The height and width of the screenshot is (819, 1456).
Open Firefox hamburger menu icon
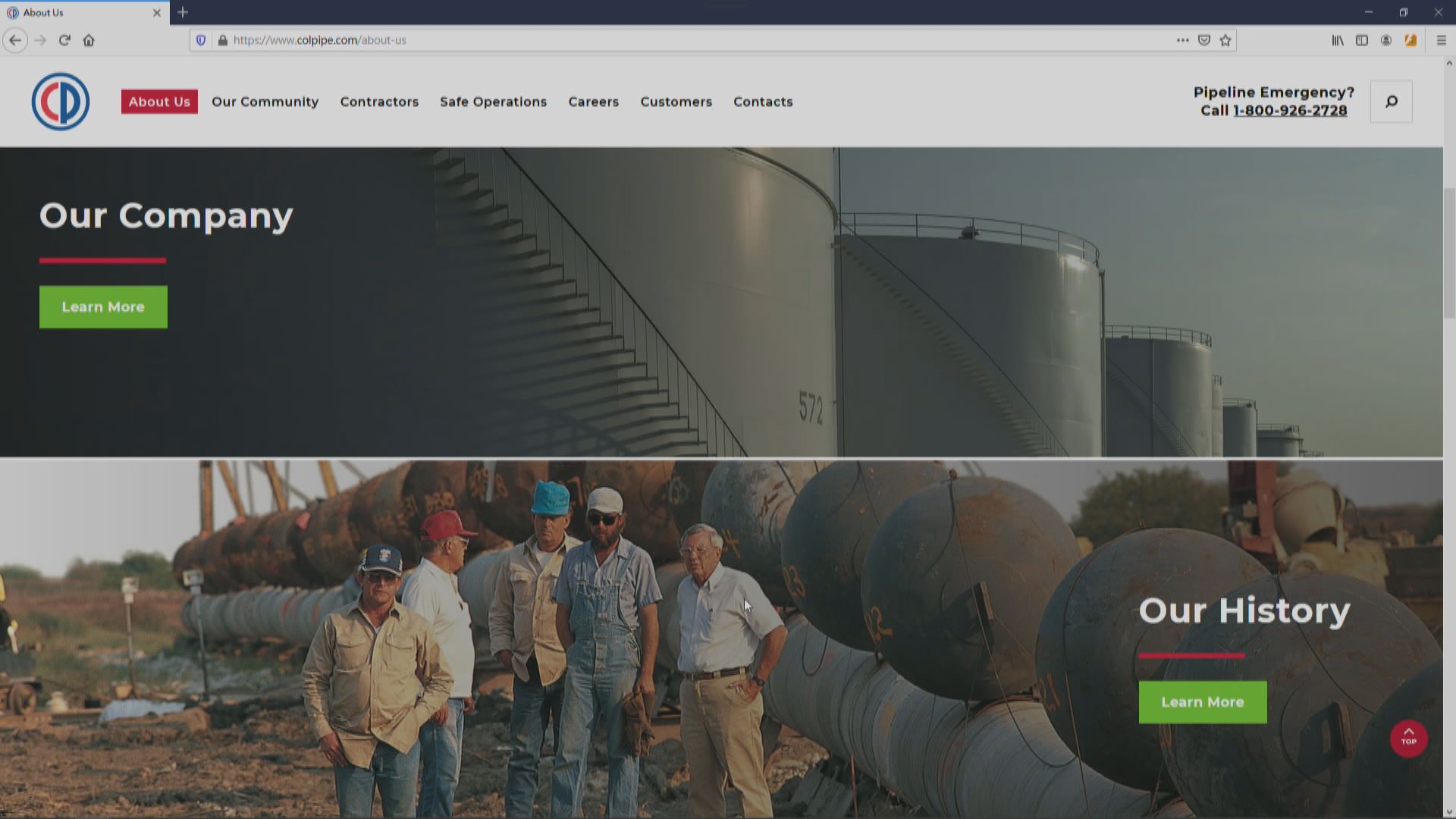pyautogui.click(x=1441, y=40)
